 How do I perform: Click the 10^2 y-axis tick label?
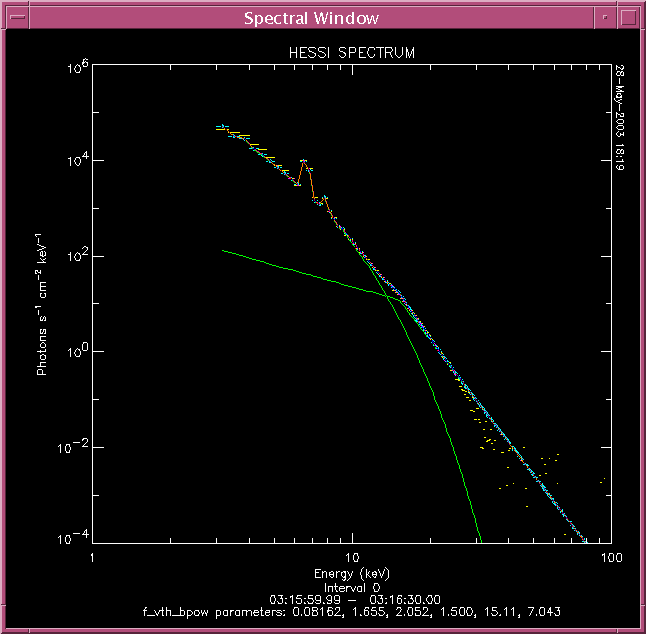click(77, 256)
